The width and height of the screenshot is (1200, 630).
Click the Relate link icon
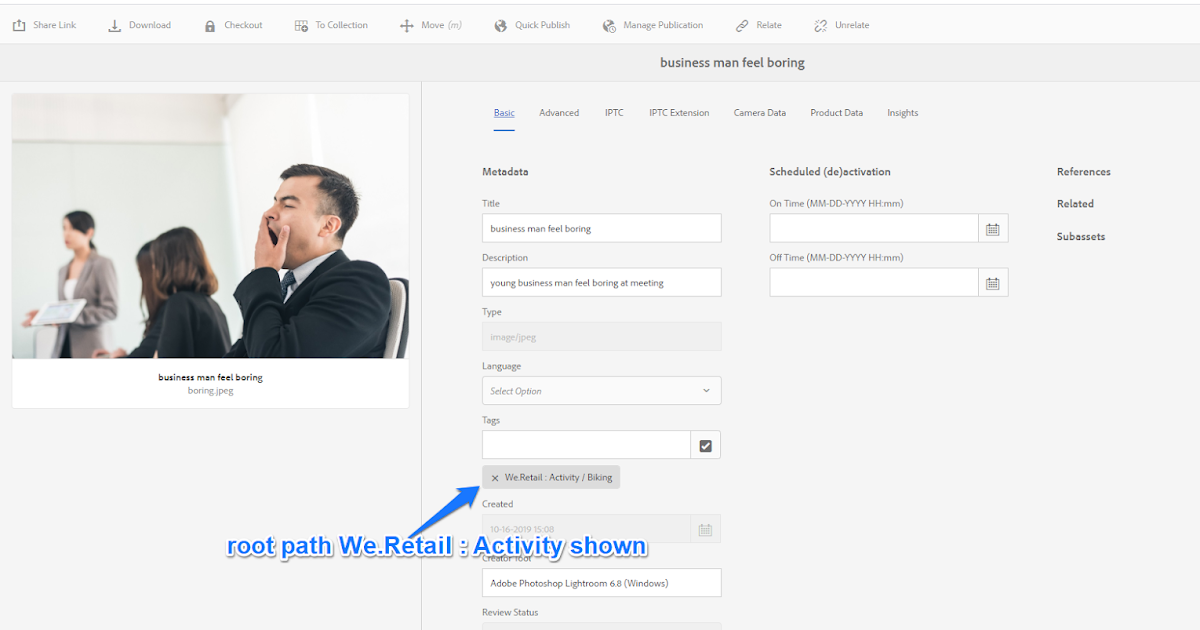740,24
